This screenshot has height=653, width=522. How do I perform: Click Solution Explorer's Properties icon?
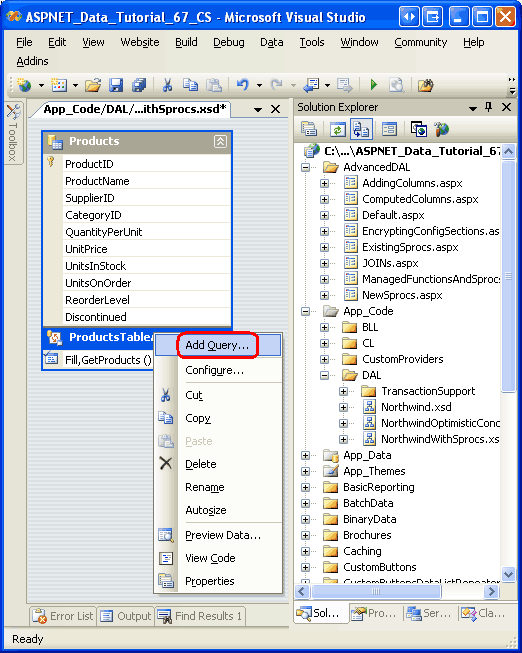309,130
